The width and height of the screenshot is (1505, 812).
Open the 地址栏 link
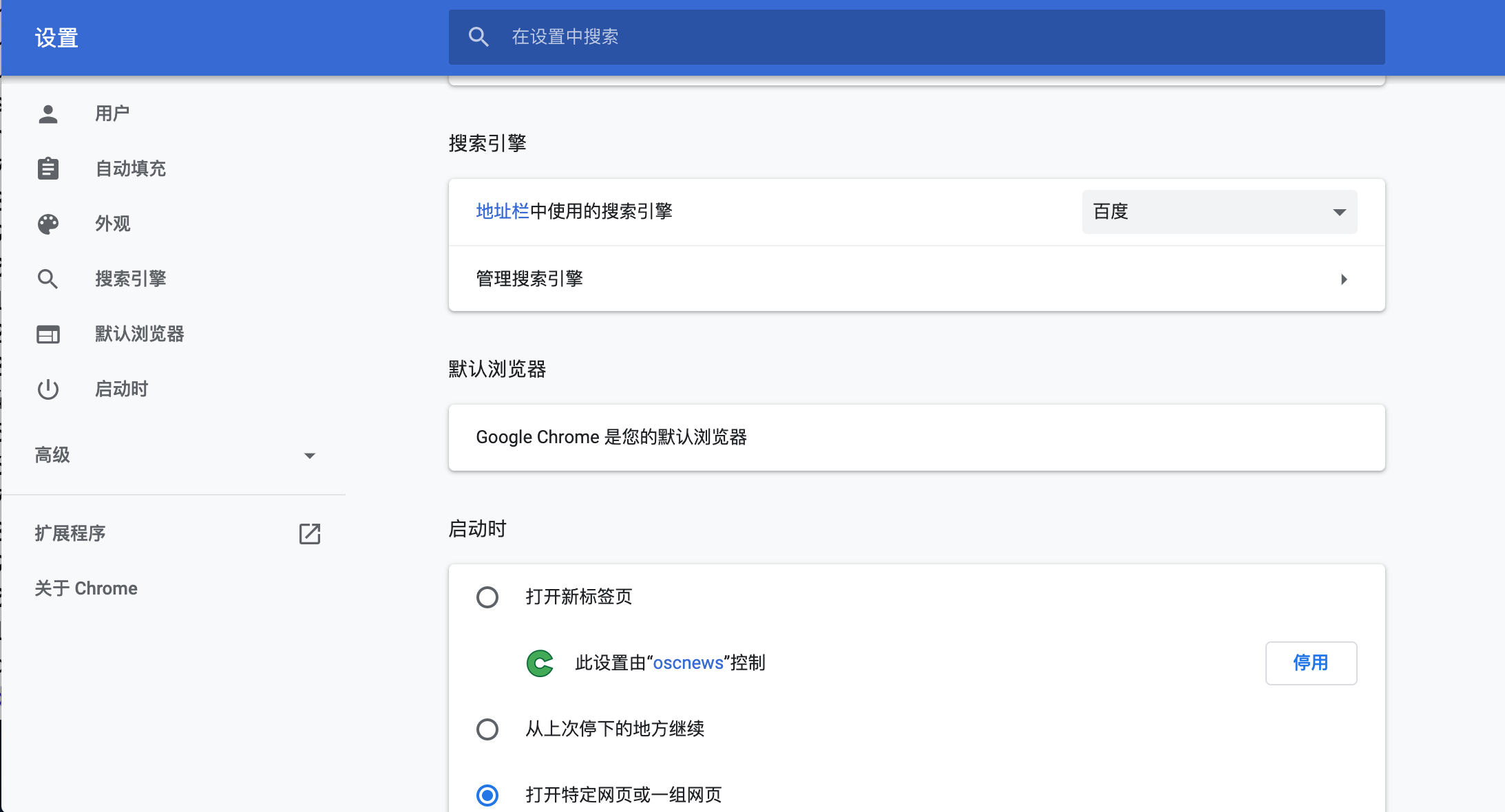[503, 211]
